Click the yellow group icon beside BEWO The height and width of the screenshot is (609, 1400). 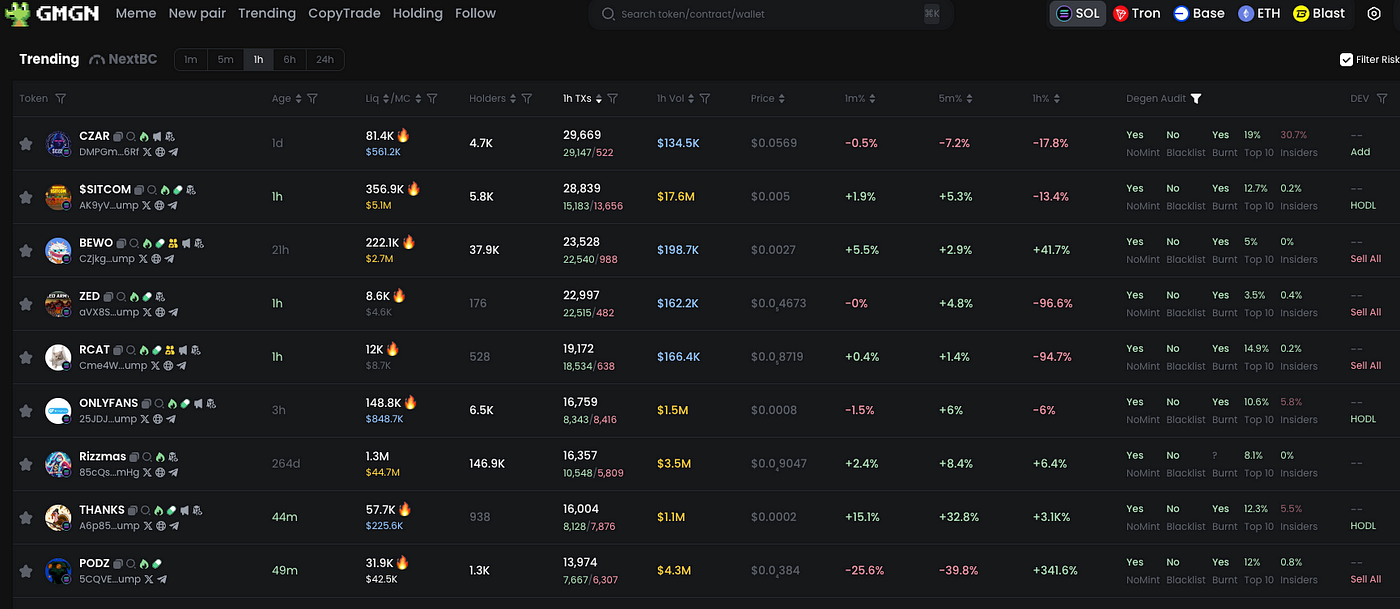(x=172, y=243)
